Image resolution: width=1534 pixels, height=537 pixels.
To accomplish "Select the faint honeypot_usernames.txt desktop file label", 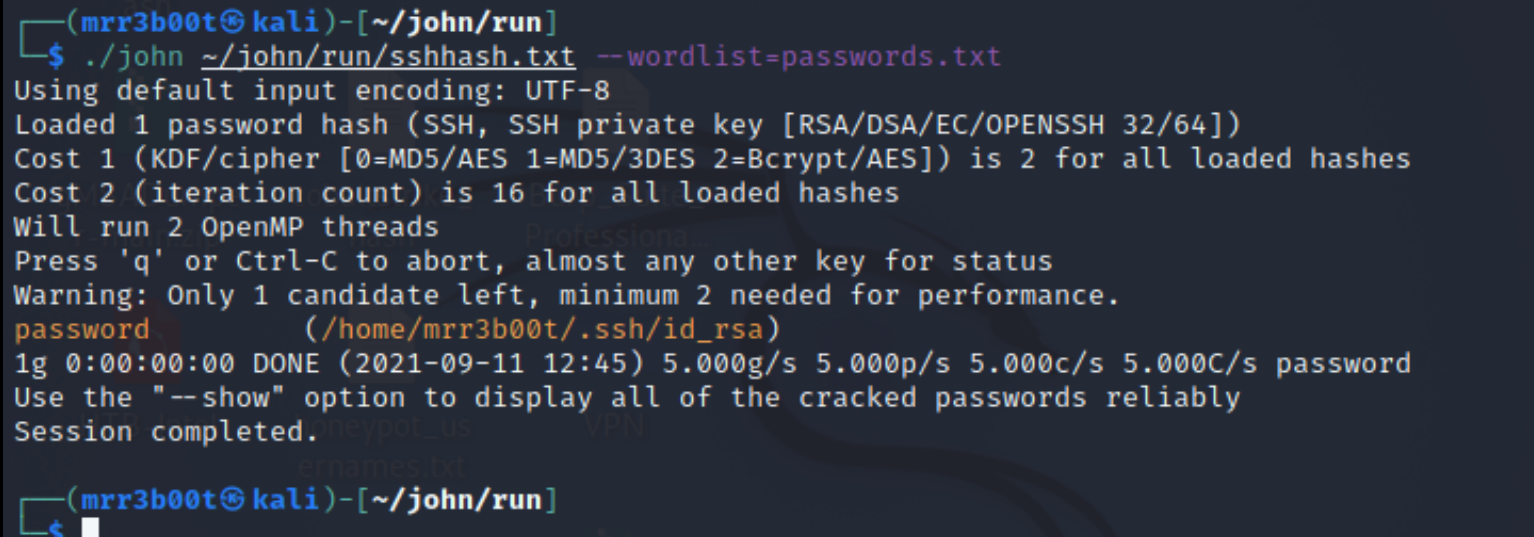I will tap(384, 446).
